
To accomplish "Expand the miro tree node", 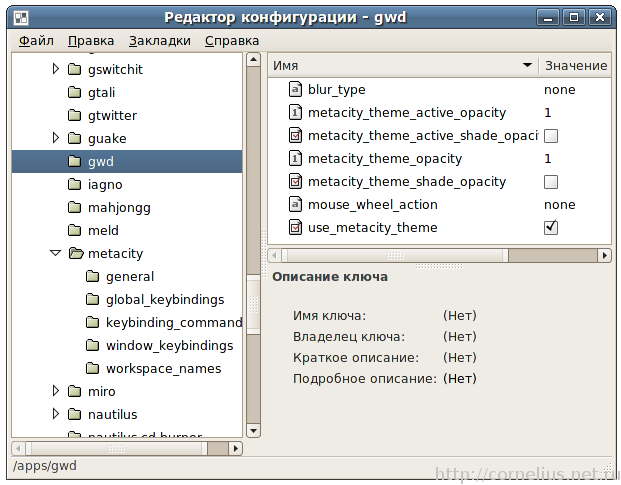I will click(56, 391).
